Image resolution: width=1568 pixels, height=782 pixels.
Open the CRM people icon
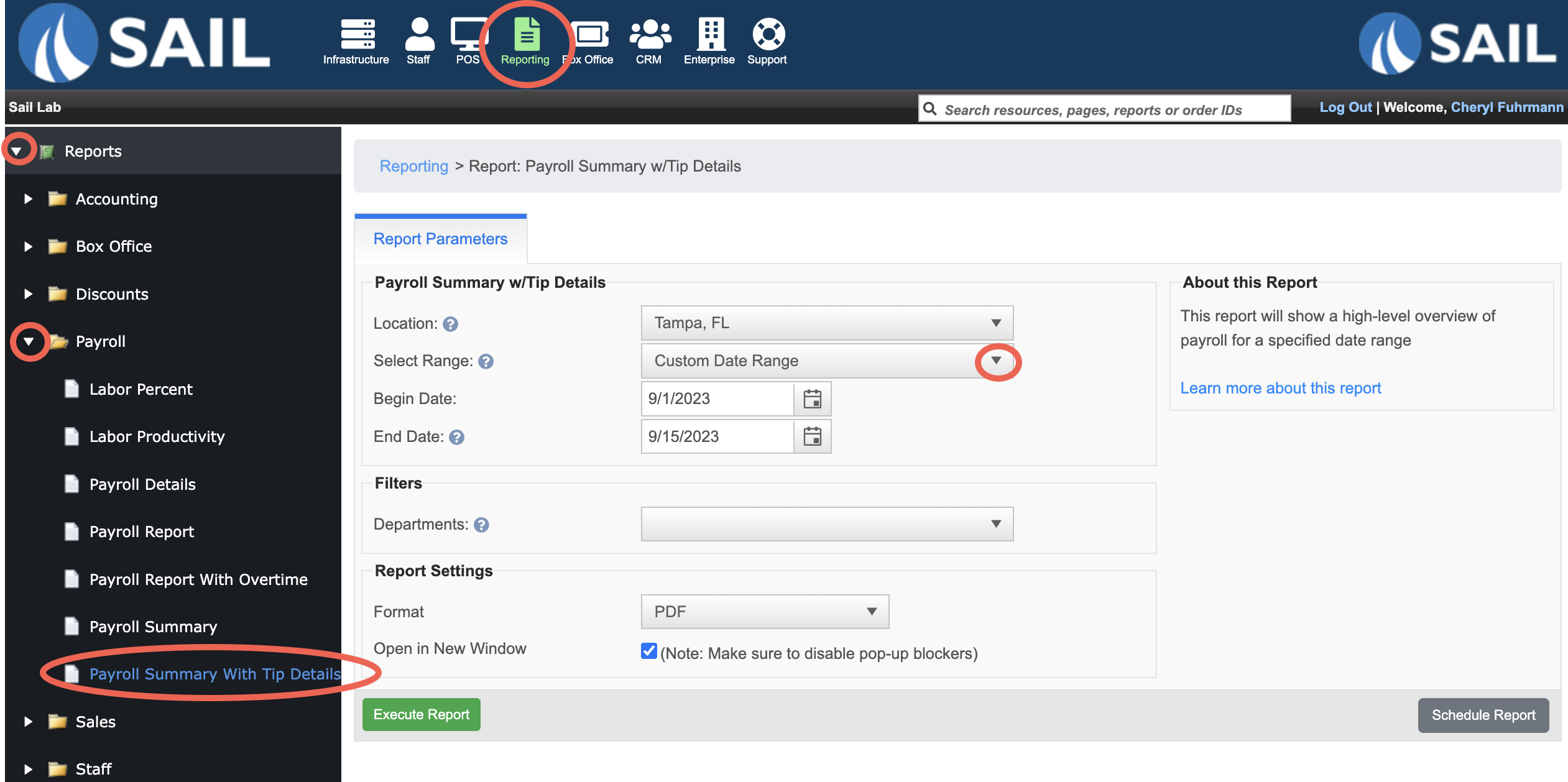pos(649,34)
